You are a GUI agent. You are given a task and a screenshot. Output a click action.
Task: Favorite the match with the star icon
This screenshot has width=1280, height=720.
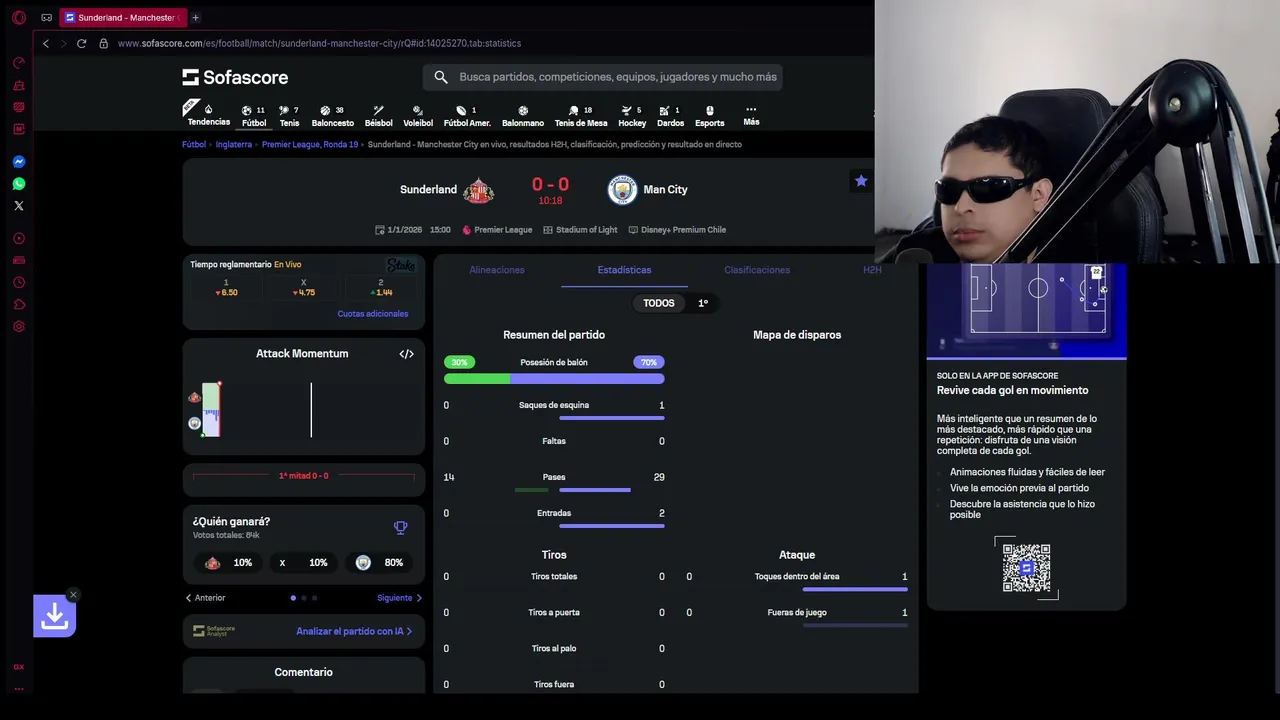[x=861, y=181]
